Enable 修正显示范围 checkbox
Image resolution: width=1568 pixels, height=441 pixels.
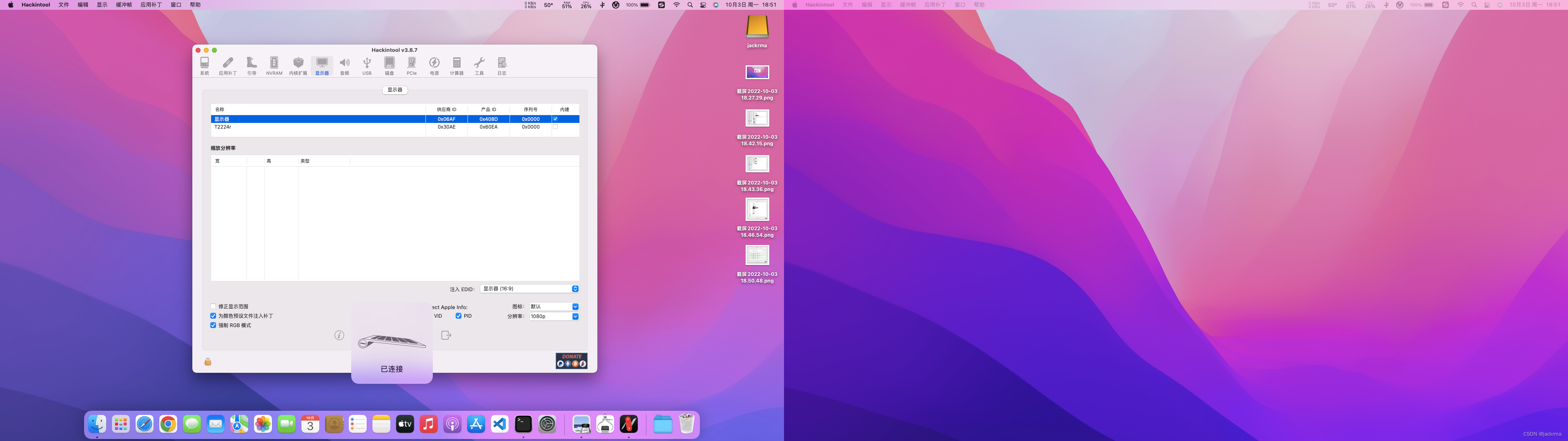click(213, 306)
